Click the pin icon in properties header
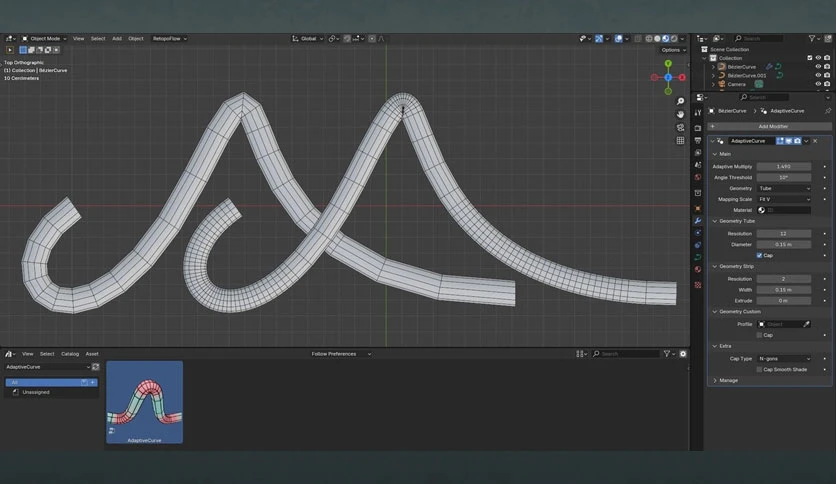The height and width of the screenshot is (484, 836). [x=827, y=111]
